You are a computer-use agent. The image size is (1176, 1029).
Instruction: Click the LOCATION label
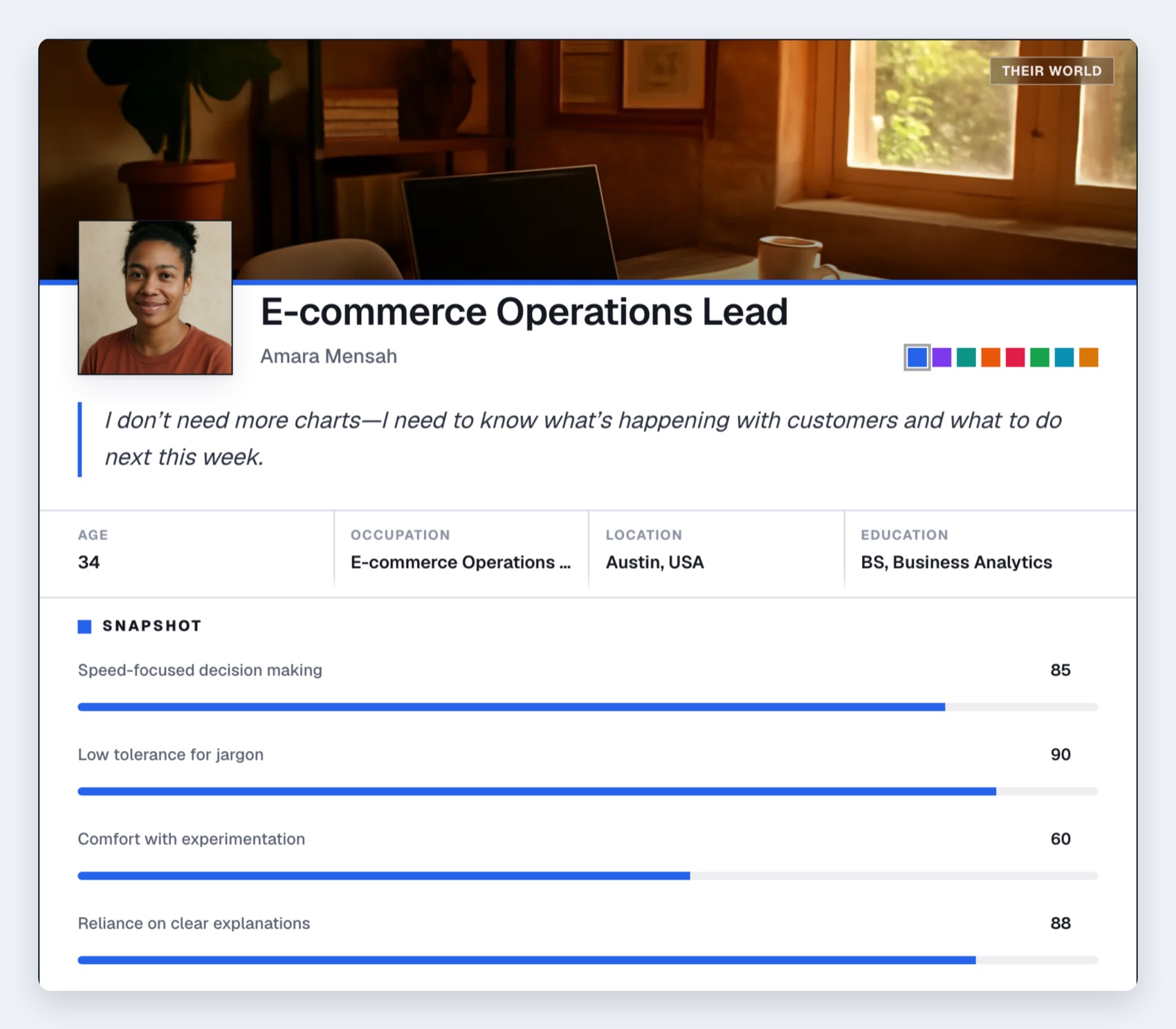[644, 535]
